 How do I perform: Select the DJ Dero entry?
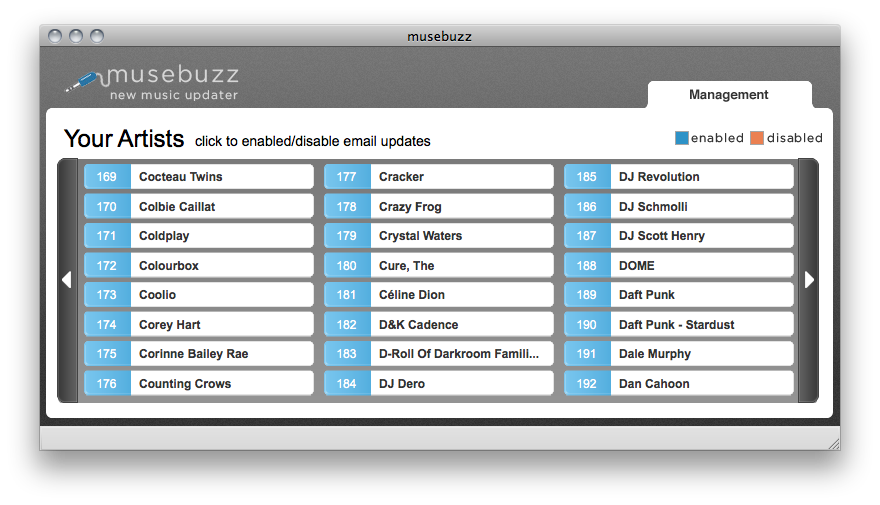[439, 383]
